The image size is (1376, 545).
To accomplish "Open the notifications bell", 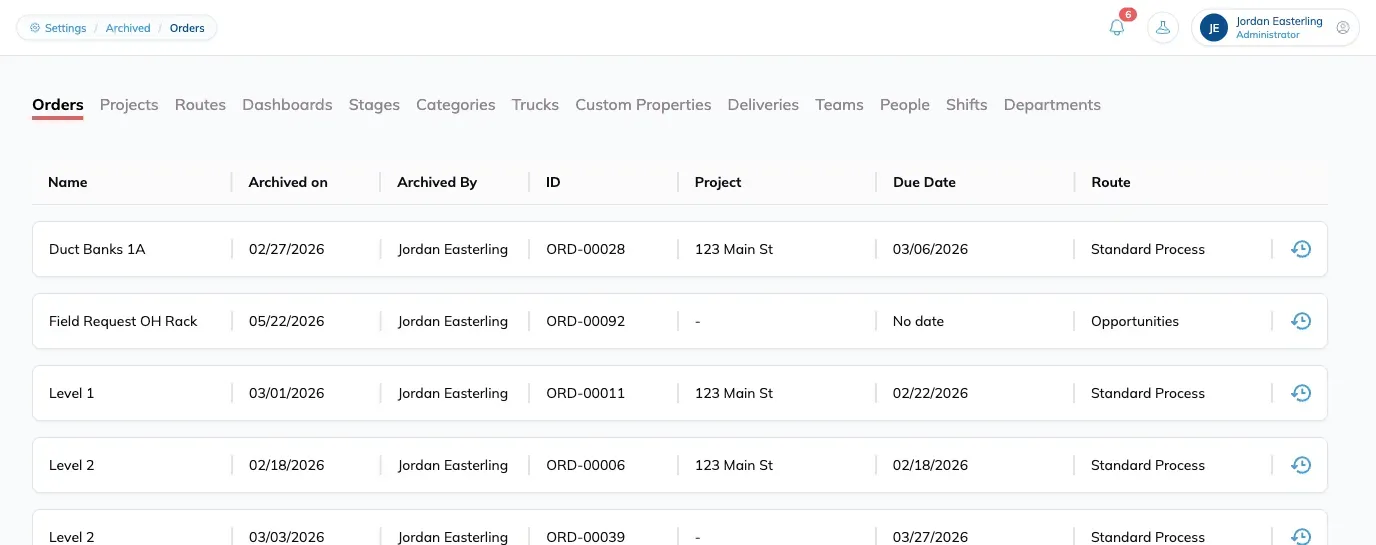I will (1117, 28).
